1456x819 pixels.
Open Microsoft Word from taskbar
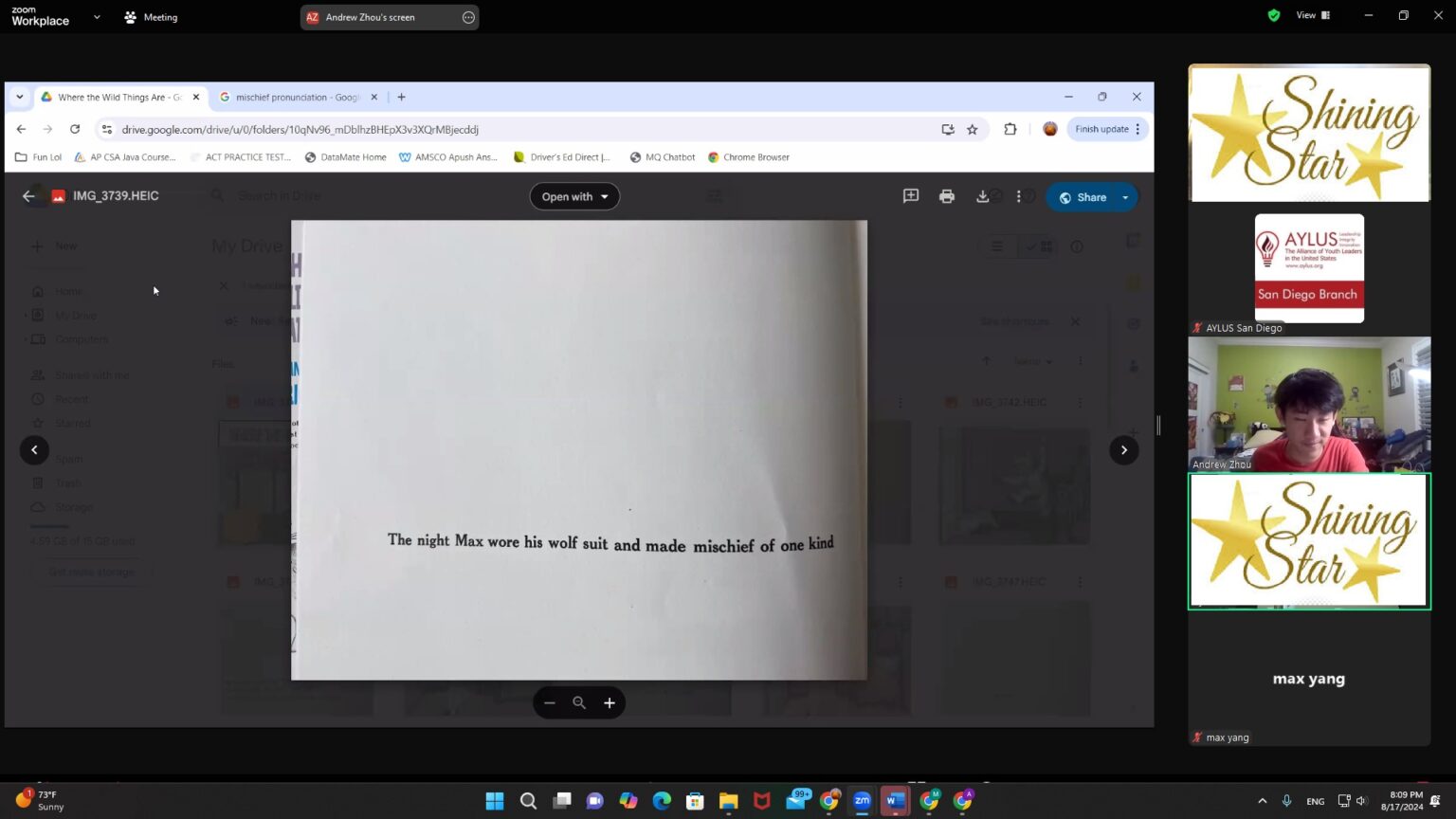[x=895, y=801]
